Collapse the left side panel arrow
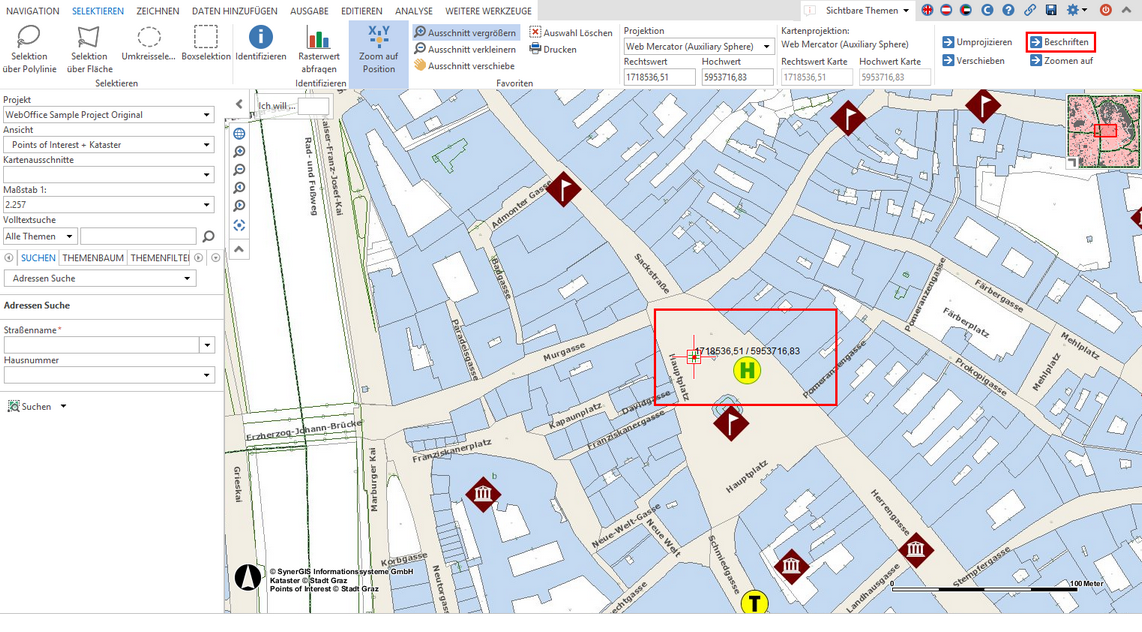This screenshot has height=632, width=1142. point(239,104)
